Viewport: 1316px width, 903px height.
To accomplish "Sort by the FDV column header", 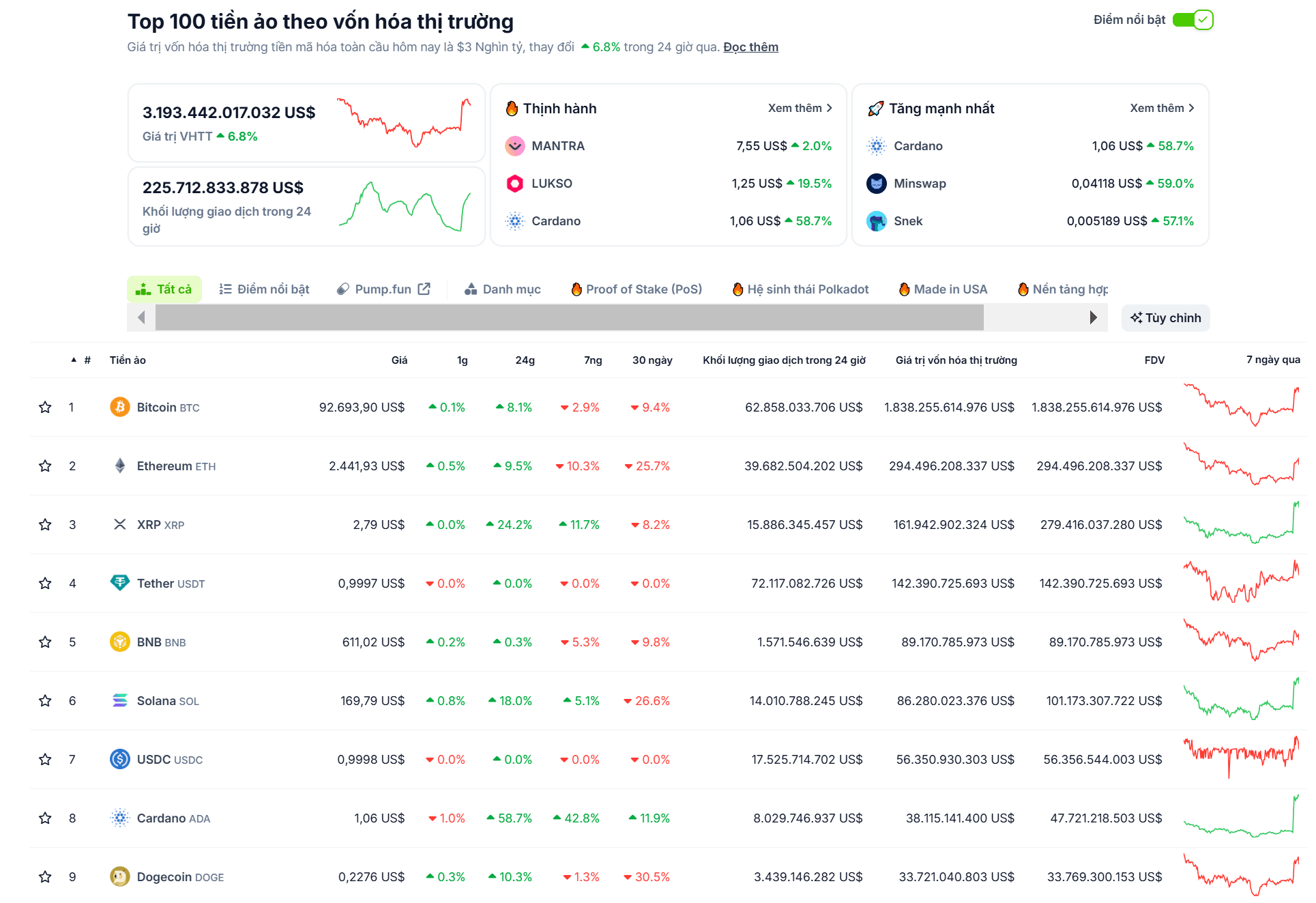I will tap(1154, 360).
